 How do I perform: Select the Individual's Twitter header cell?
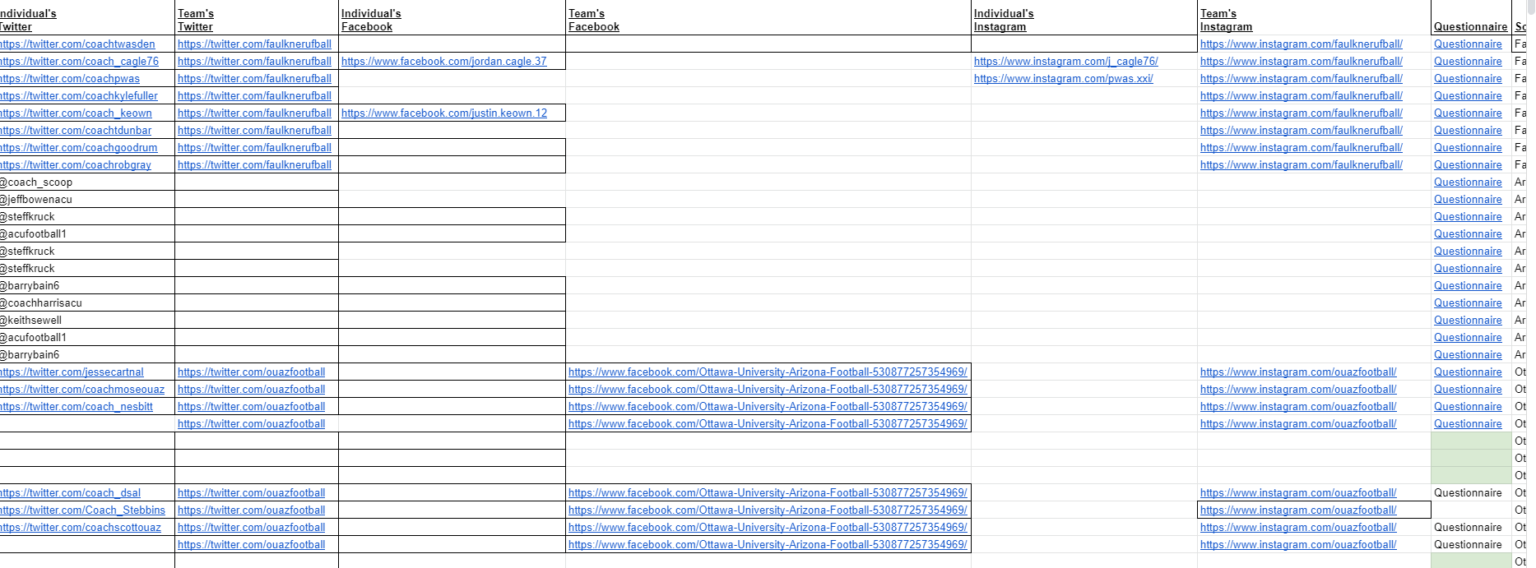pyautogui.click(x=87, y=20)
